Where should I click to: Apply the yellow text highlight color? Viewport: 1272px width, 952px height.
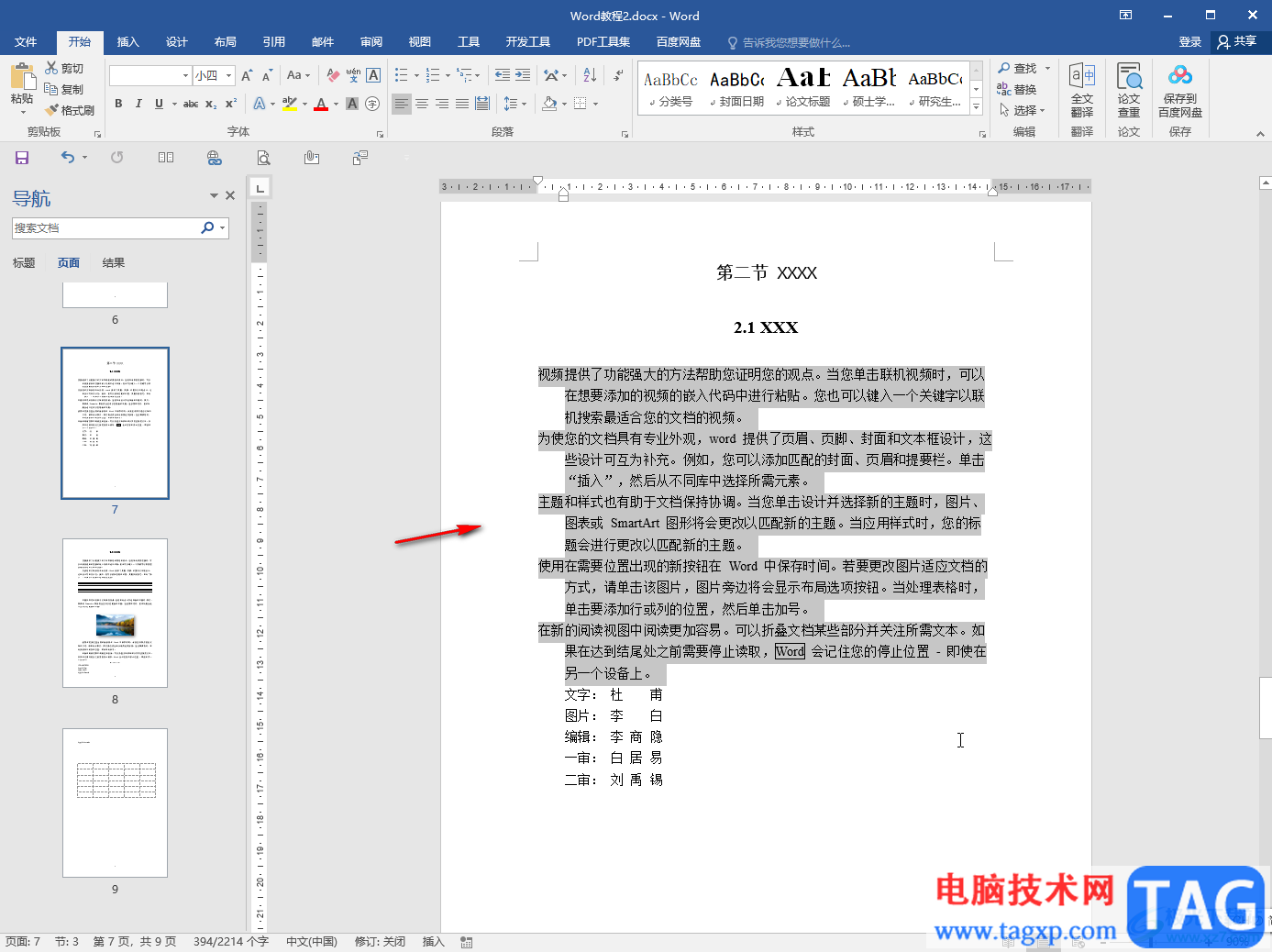tap(290, 104)
